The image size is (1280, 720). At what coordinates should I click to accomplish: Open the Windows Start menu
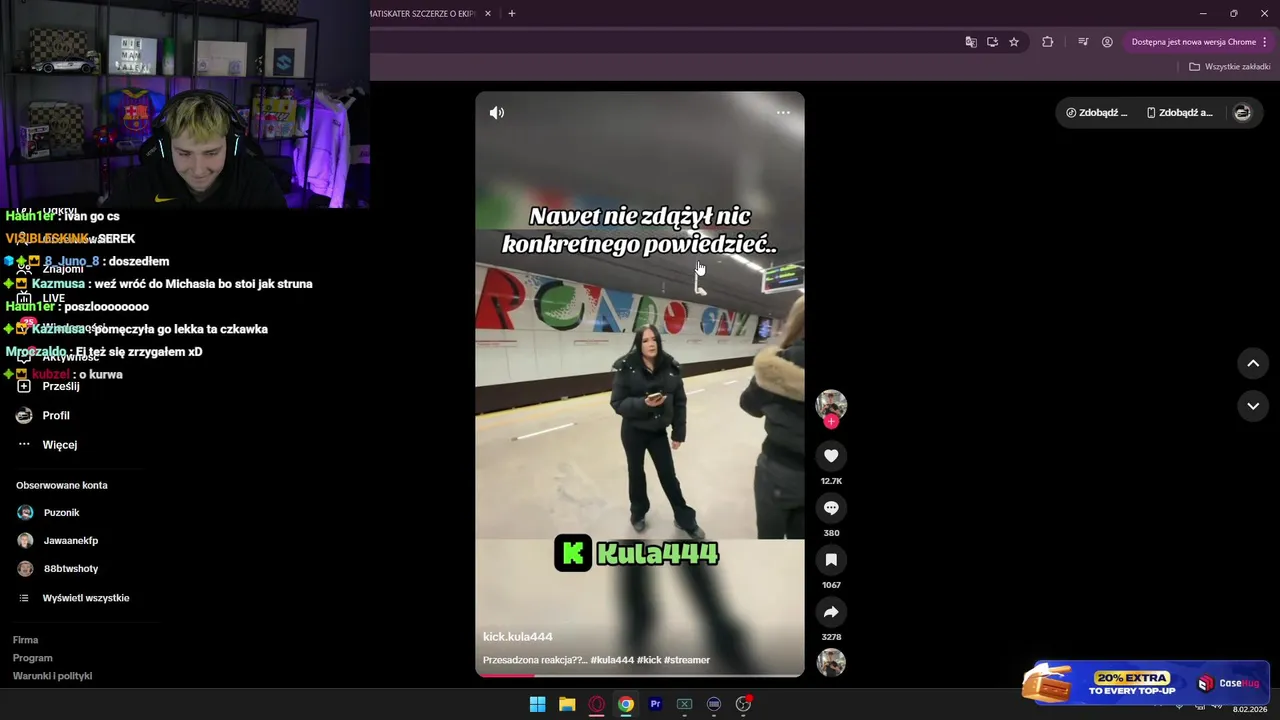click(x=538, y=704)
